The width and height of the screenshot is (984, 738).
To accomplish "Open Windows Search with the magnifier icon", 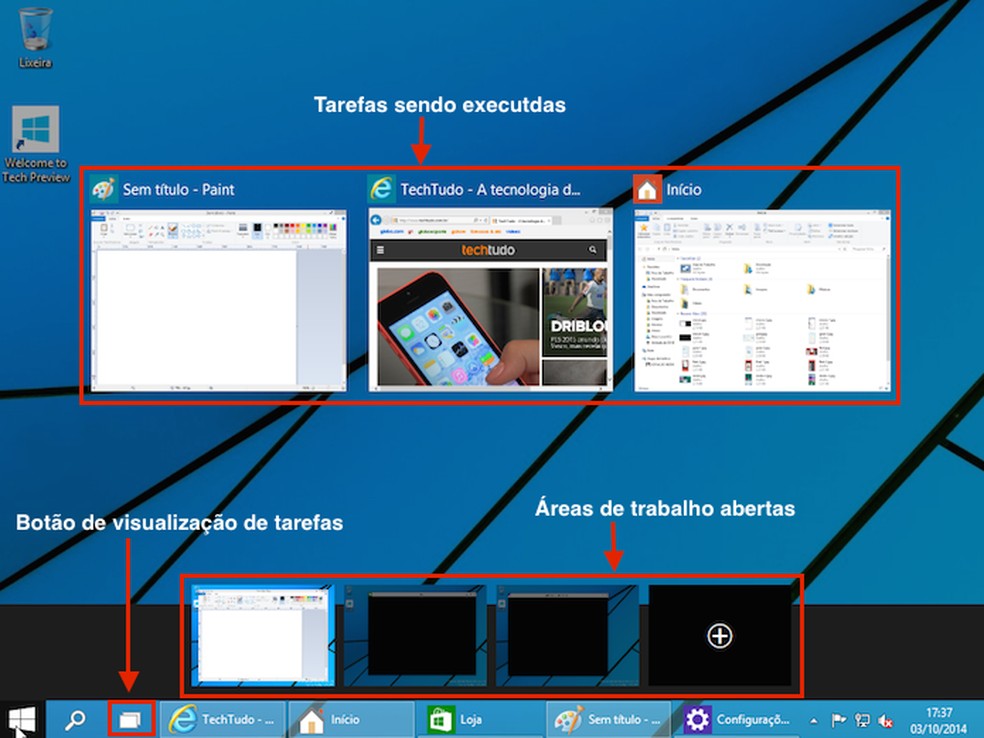I will click(75, 718).
